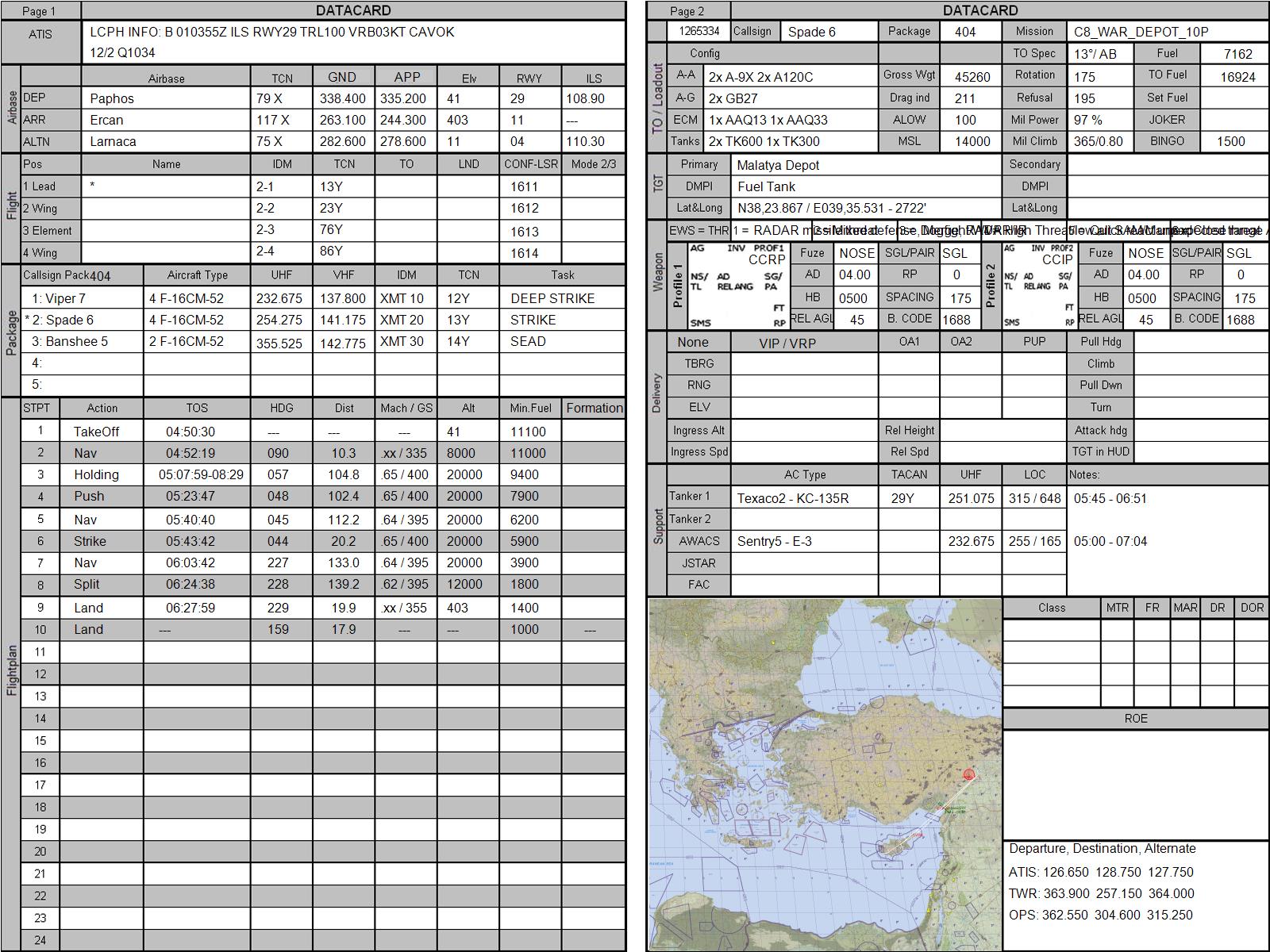Select the Profile 1 CCRP weapon diagram
This screenshot has height=952, width=1270.
point(737,286)
